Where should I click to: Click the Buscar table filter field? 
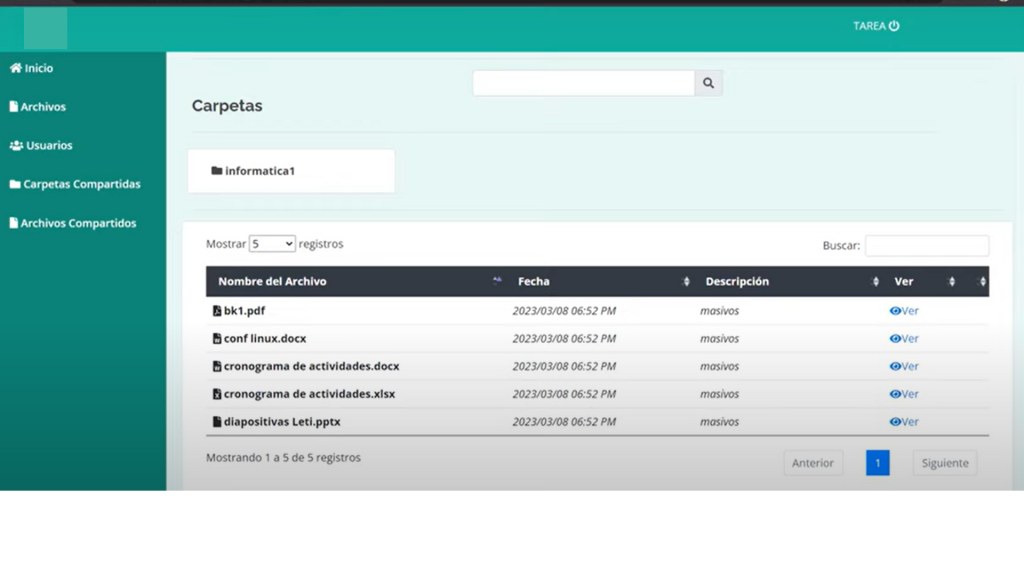[x=926, y=246]
